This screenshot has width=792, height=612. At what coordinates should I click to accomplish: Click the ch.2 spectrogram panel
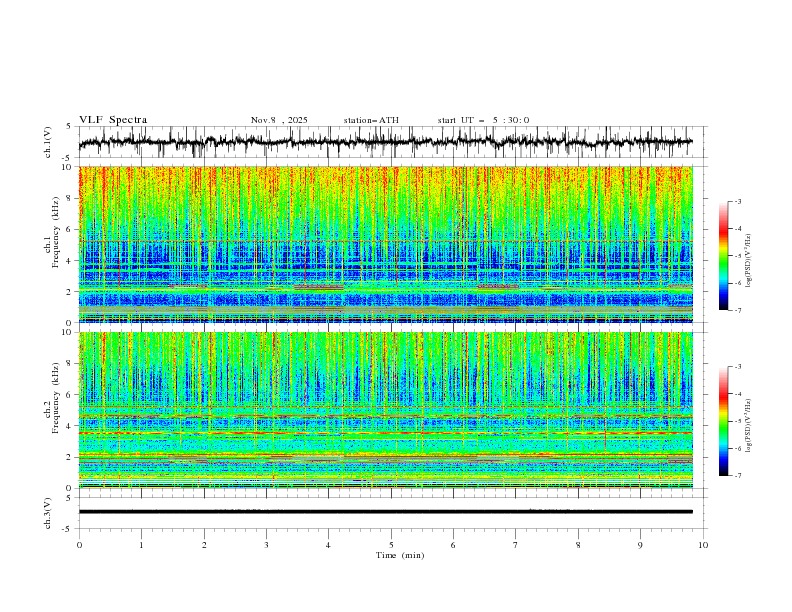[x=386, y=410]
